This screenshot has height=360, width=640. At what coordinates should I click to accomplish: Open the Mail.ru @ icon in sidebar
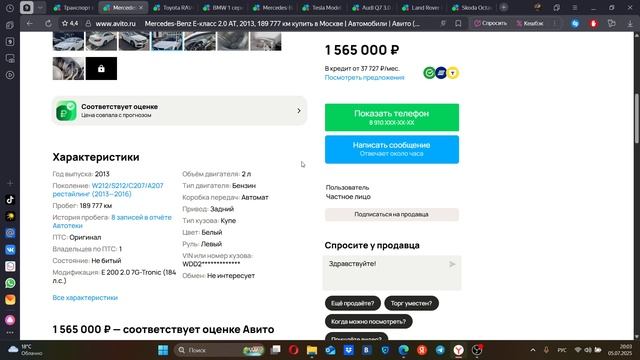tap(10, 233)
